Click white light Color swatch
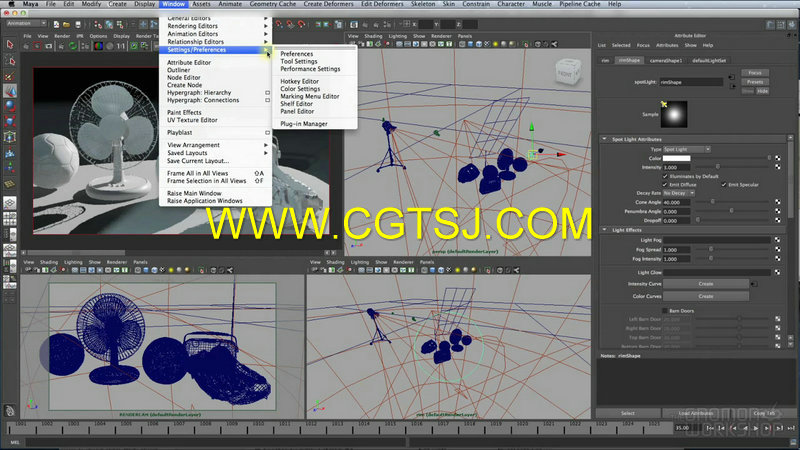Screen dimensions: 800x450 click(x=677, y=158)
